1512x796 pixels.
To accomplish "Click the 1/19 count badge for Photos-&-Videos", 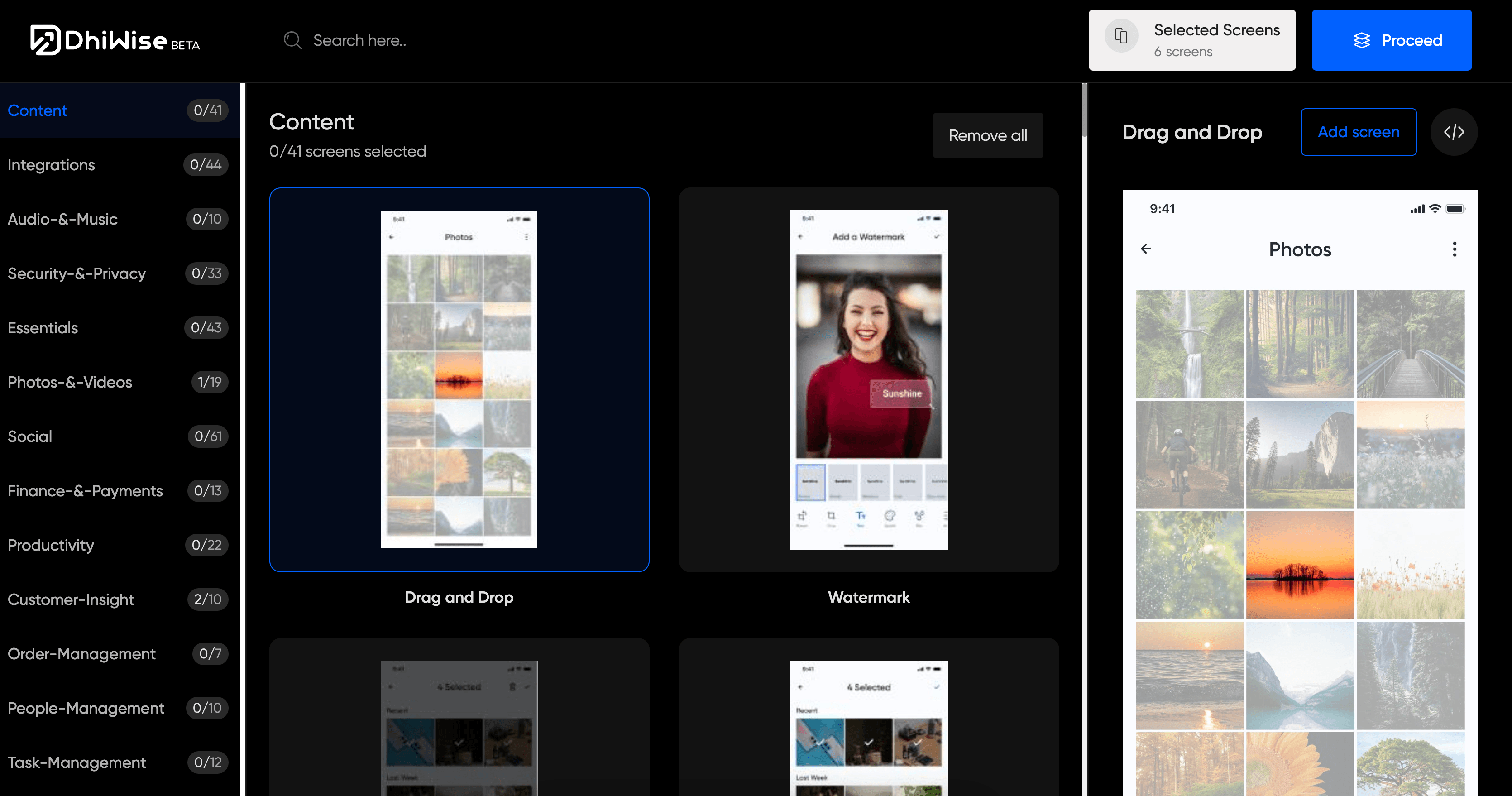I will (210, 382).
